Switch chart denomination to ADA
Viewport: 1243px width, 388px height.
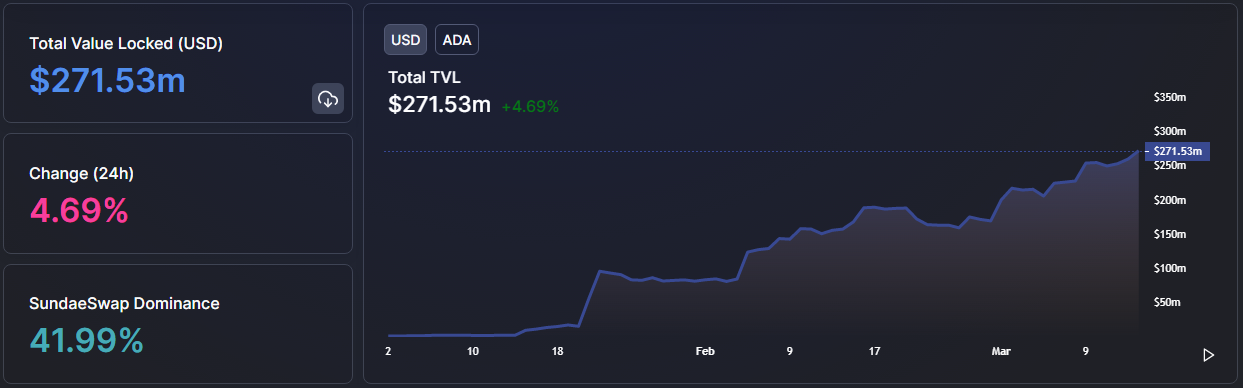[457, 39]
